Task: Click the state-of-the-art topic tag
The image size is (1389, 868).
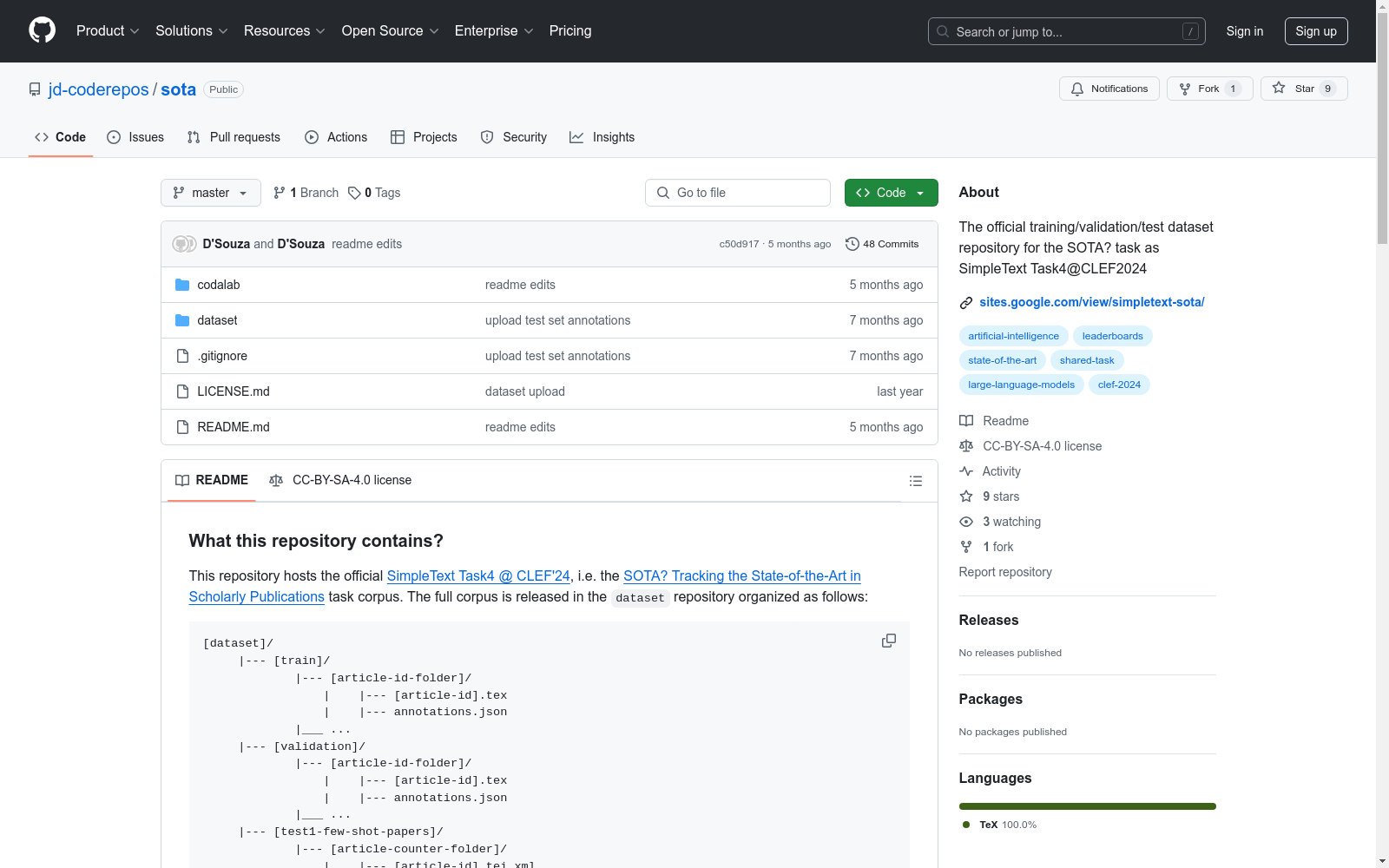Action: tap(1002, 360)
